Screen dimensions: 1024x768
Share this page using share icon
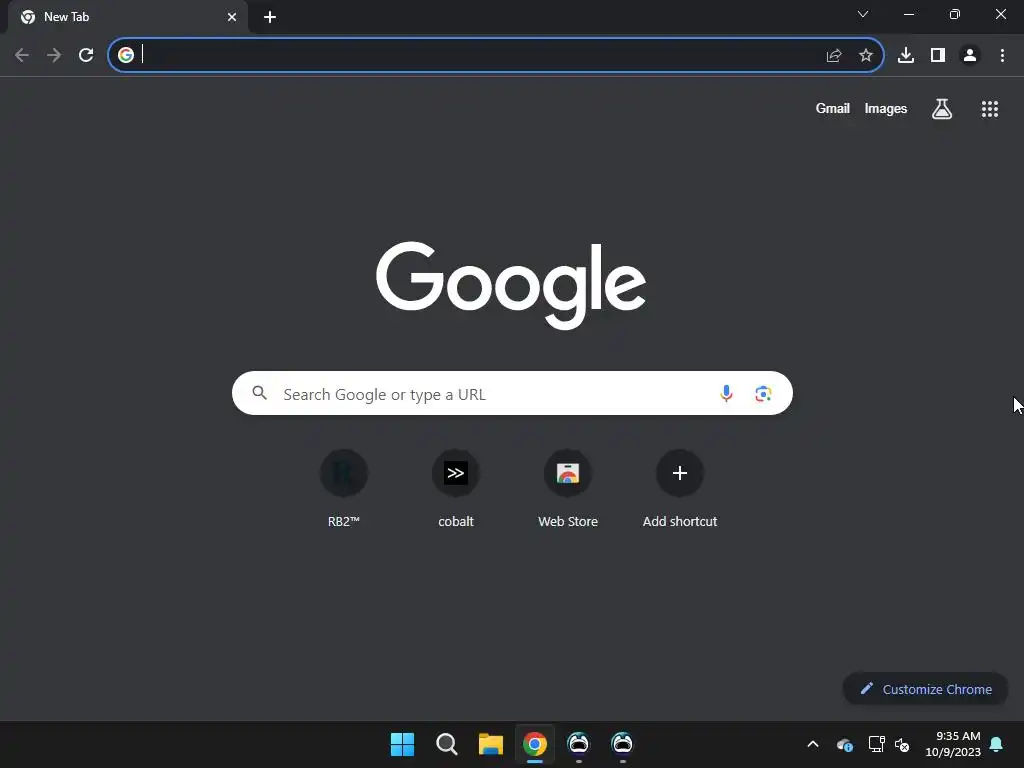click(x=834, y=56)
